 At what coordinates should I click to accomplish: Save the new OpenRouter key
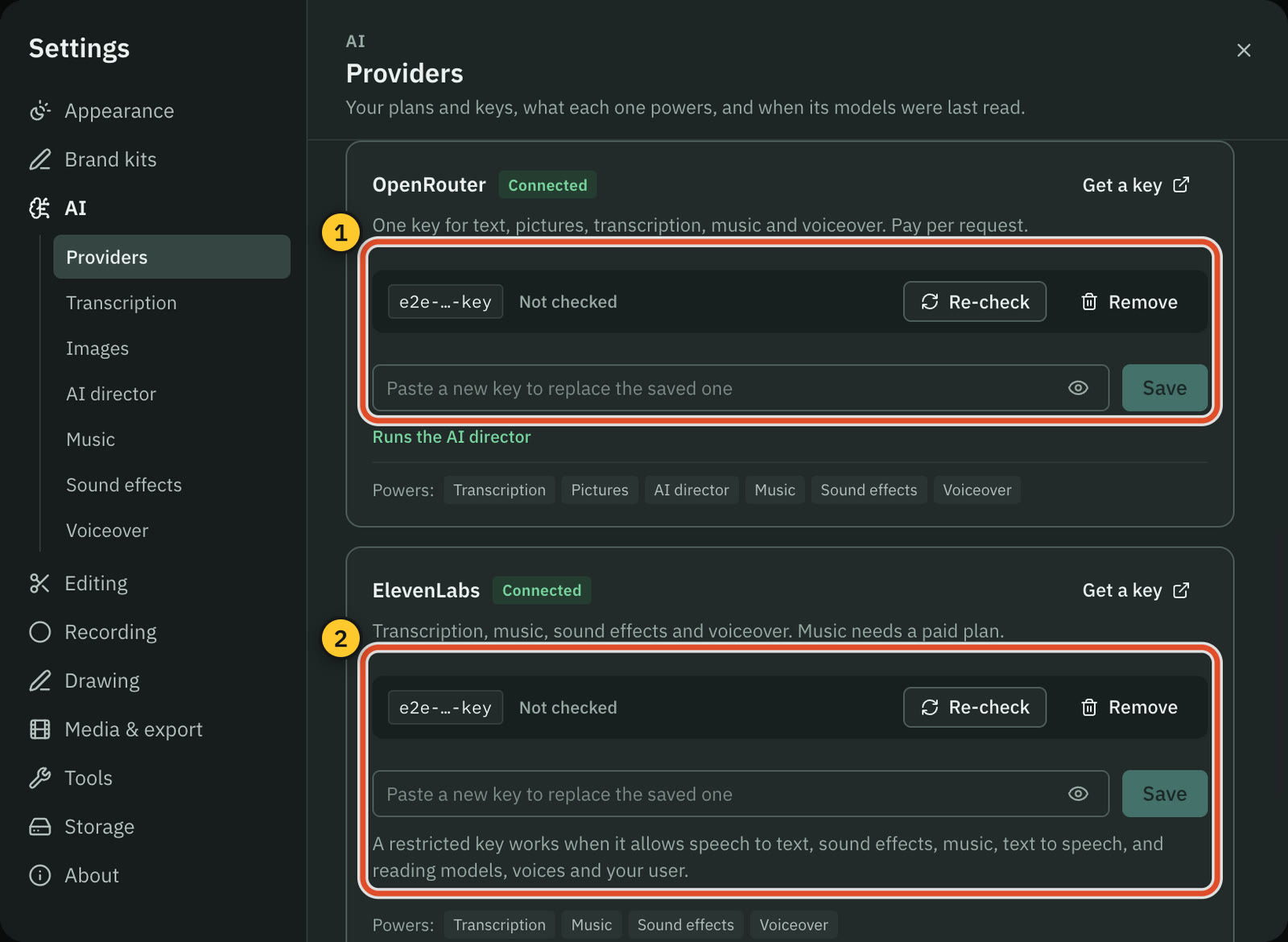[1165, 388]
